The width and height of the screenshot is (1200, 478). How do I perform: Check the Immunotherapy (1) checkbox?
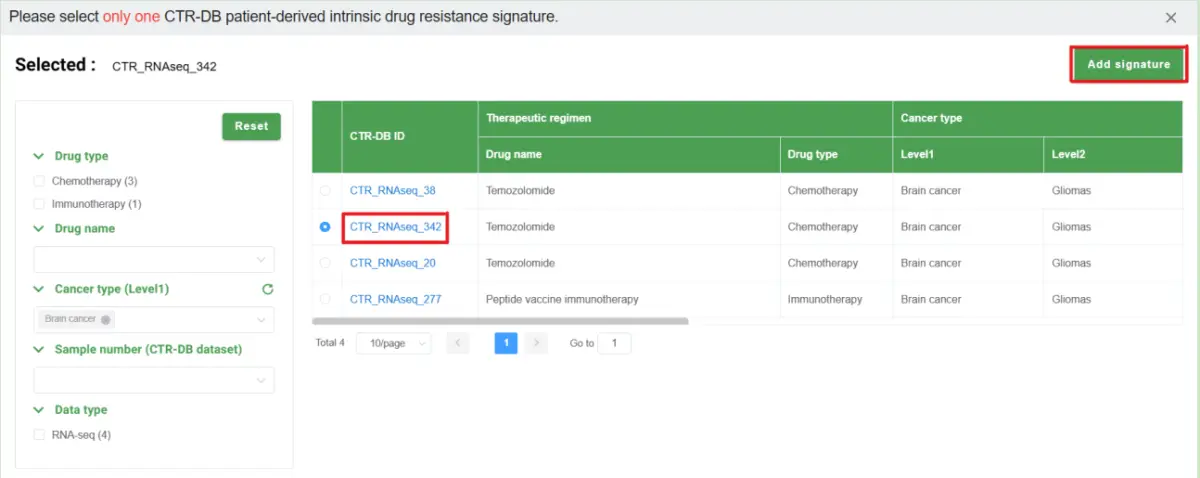39,204
